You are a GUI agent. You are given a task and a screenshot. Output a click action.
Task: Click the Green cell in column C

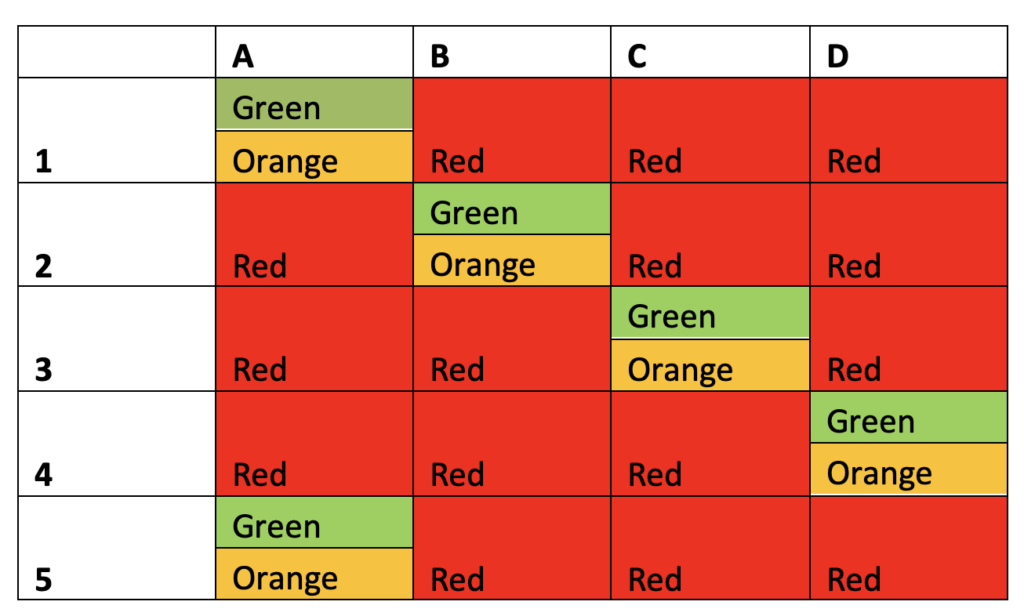point(710,313)
